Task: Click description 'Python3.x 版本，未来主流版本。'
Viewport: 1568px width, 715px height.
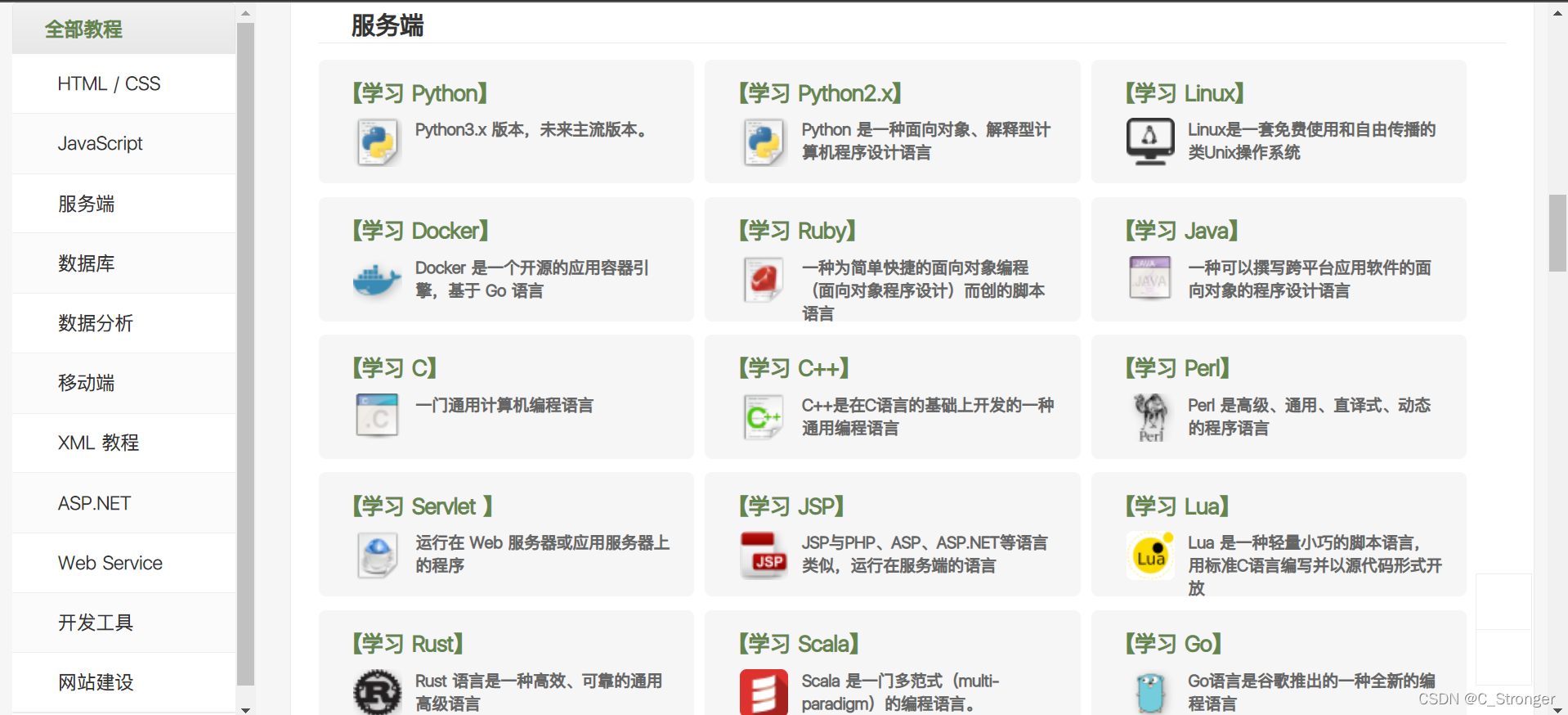Action: click(x=532, y=130)
